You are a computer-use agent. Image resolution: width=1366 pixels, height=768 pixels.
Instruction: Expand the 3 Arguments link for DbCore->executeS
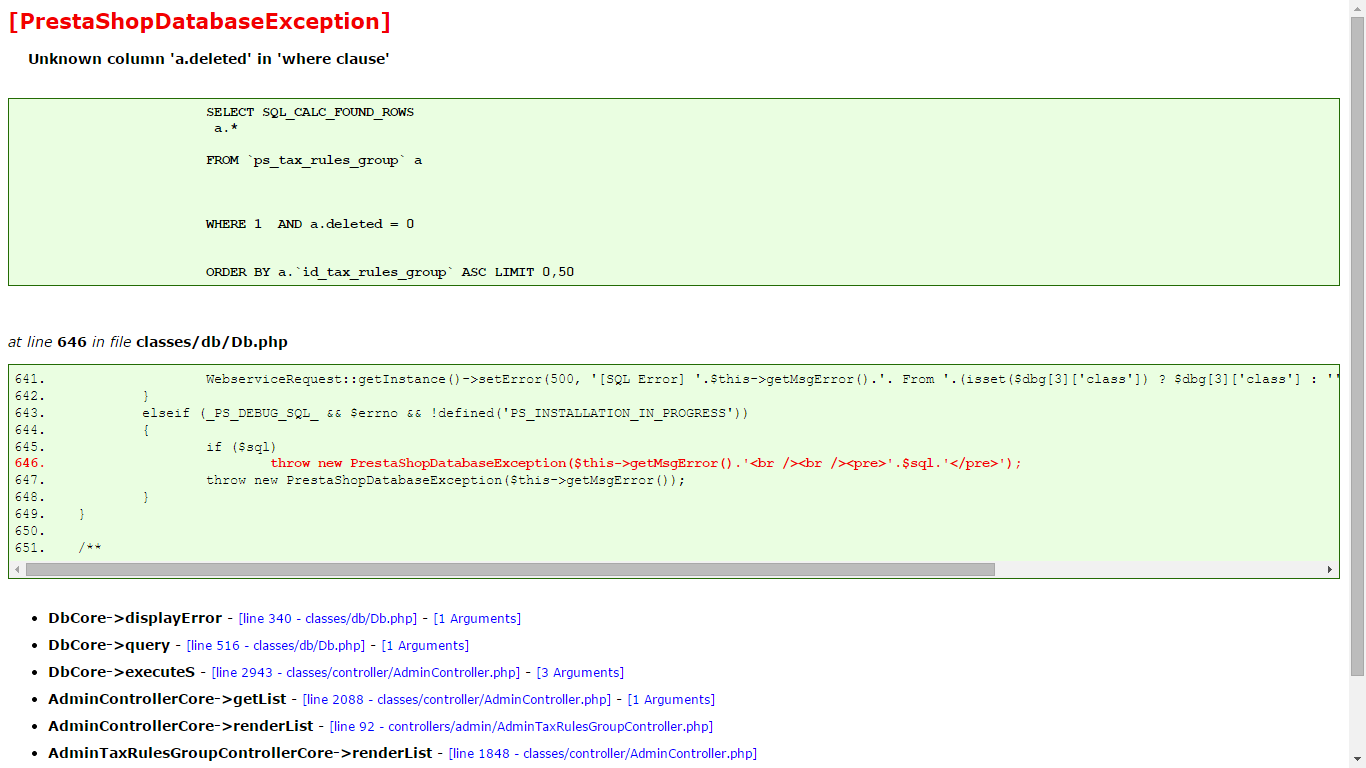coord(580,673)
